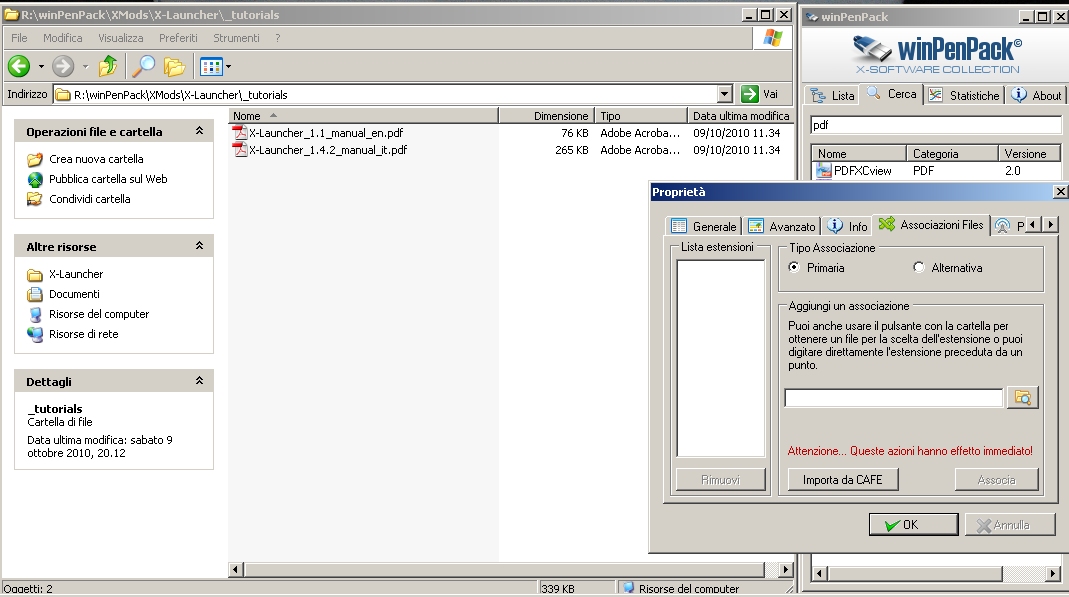1069x597 pixels.
Task: Click the Condividi cartella icon
Action: click(x=35, y=199)
